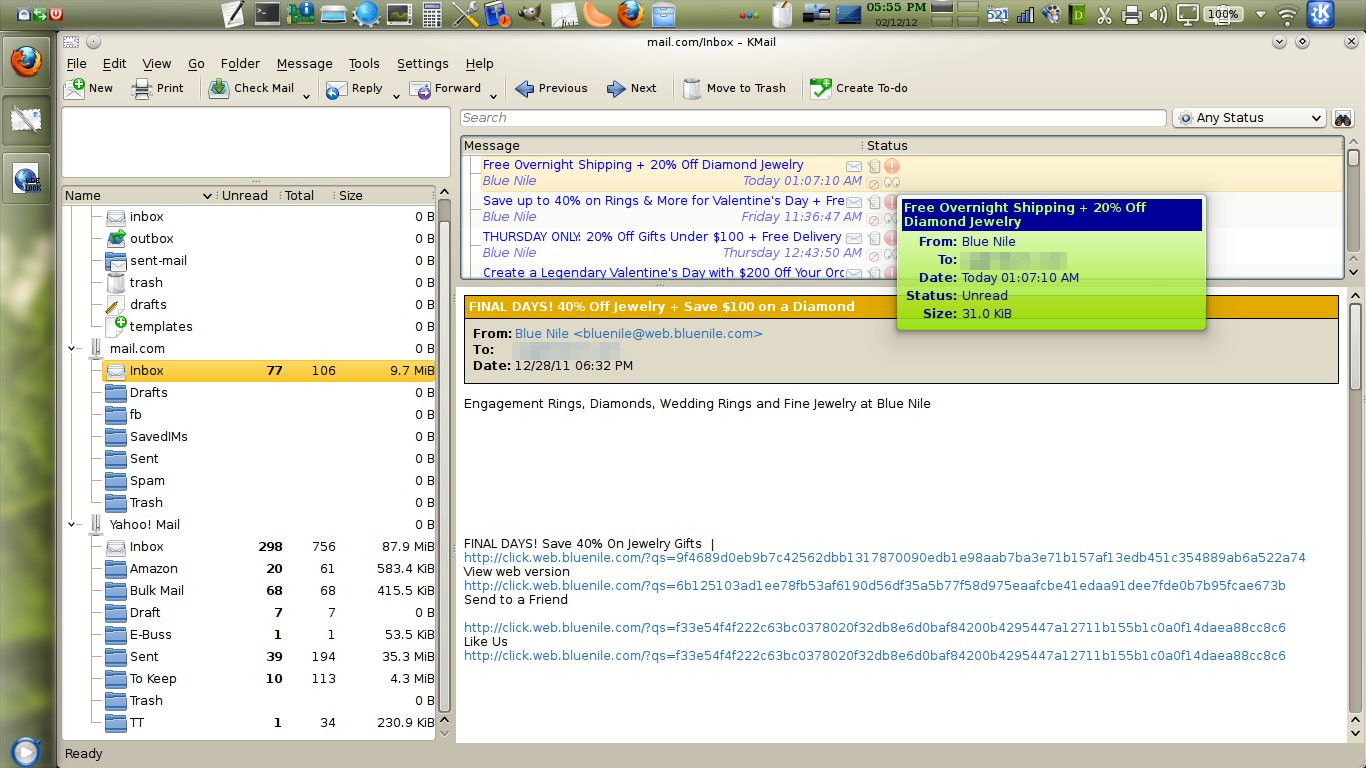
Task: Open the binoculars search dialog button
Action: click(1342, 118)
